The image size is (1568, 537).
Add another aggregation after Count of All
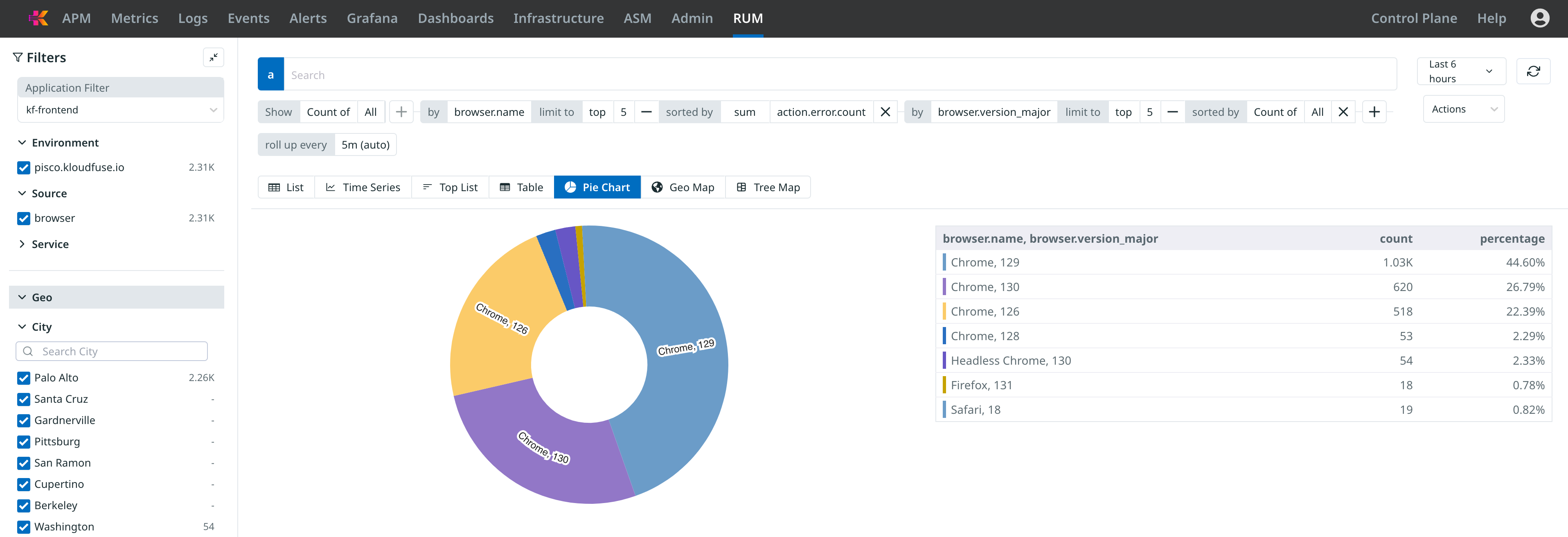tap(401, 112)
